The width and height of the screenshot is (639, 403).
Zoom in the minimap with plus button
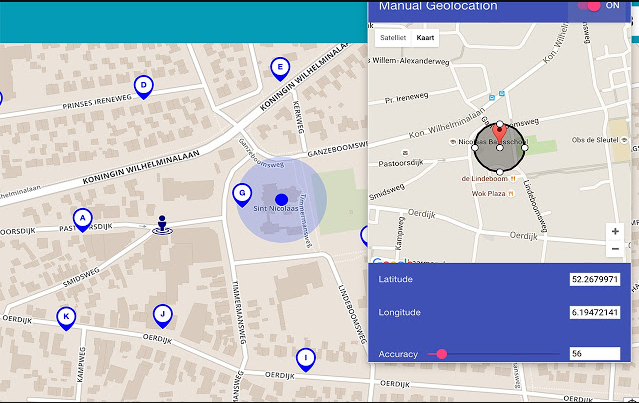click(x=615, y=231)
